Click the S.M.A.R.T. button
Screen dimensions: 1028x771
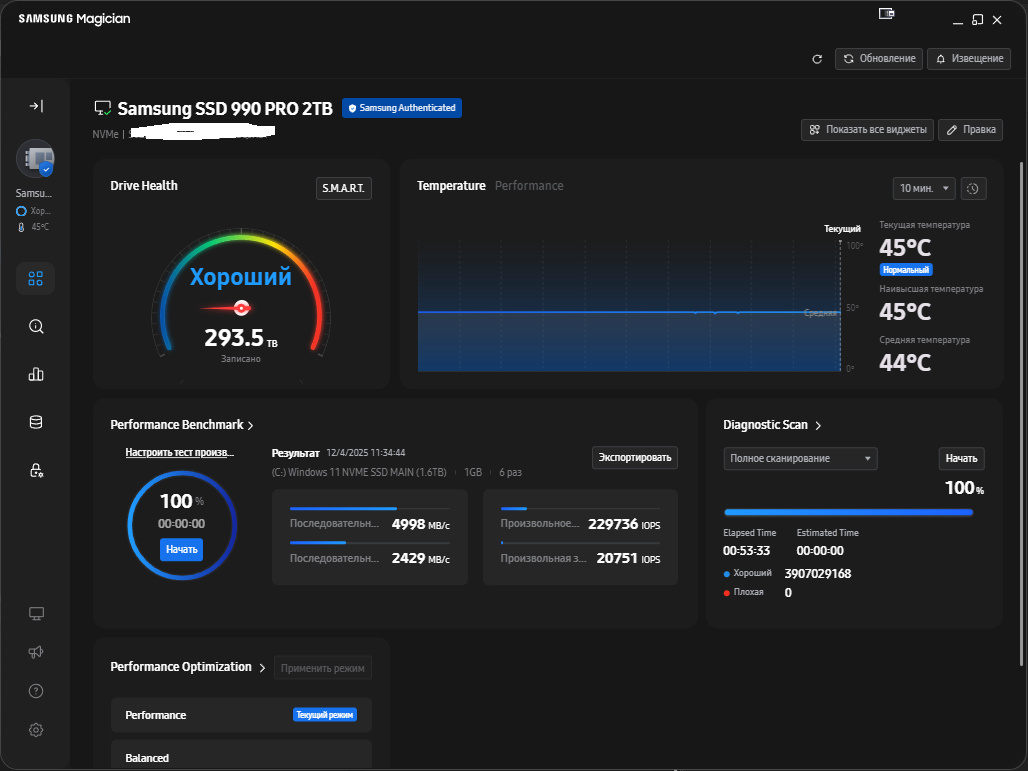coord(343,188)
